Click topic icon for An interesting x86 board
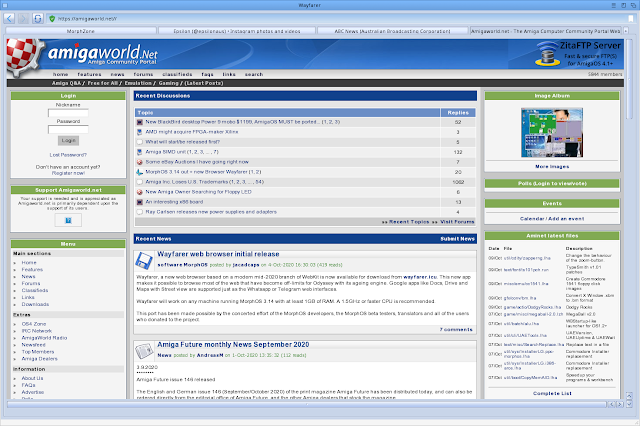Image resolution: width=640 pixels, height=426 pixels. (140, 202)
